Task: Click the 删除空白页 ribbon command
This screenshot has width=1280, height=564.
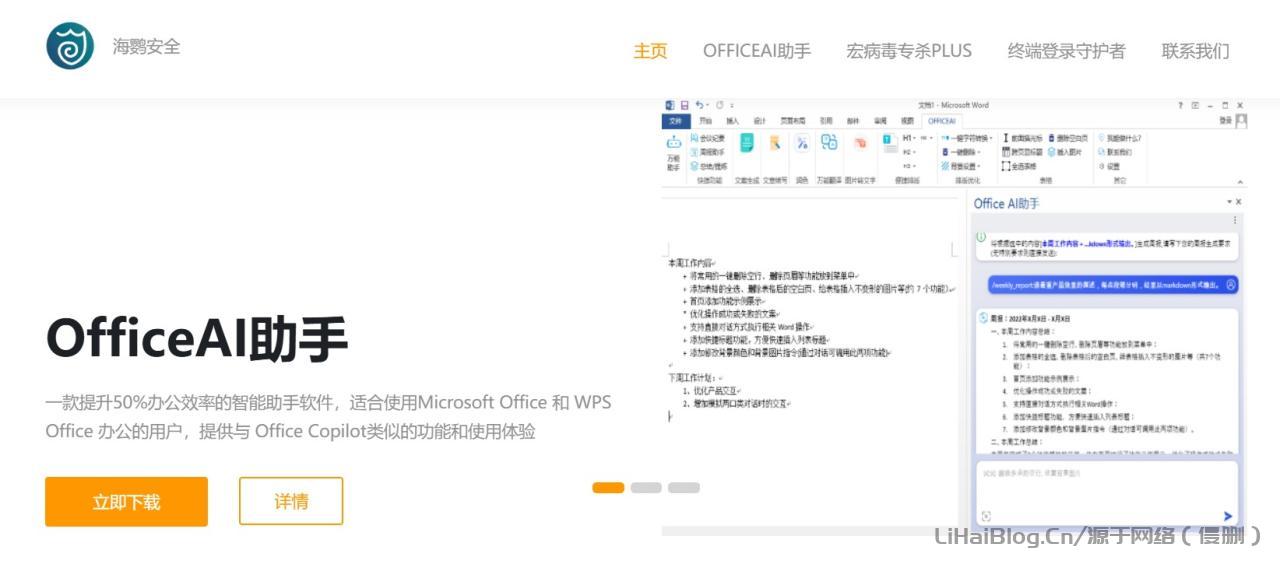Action: pos(1069,138)
